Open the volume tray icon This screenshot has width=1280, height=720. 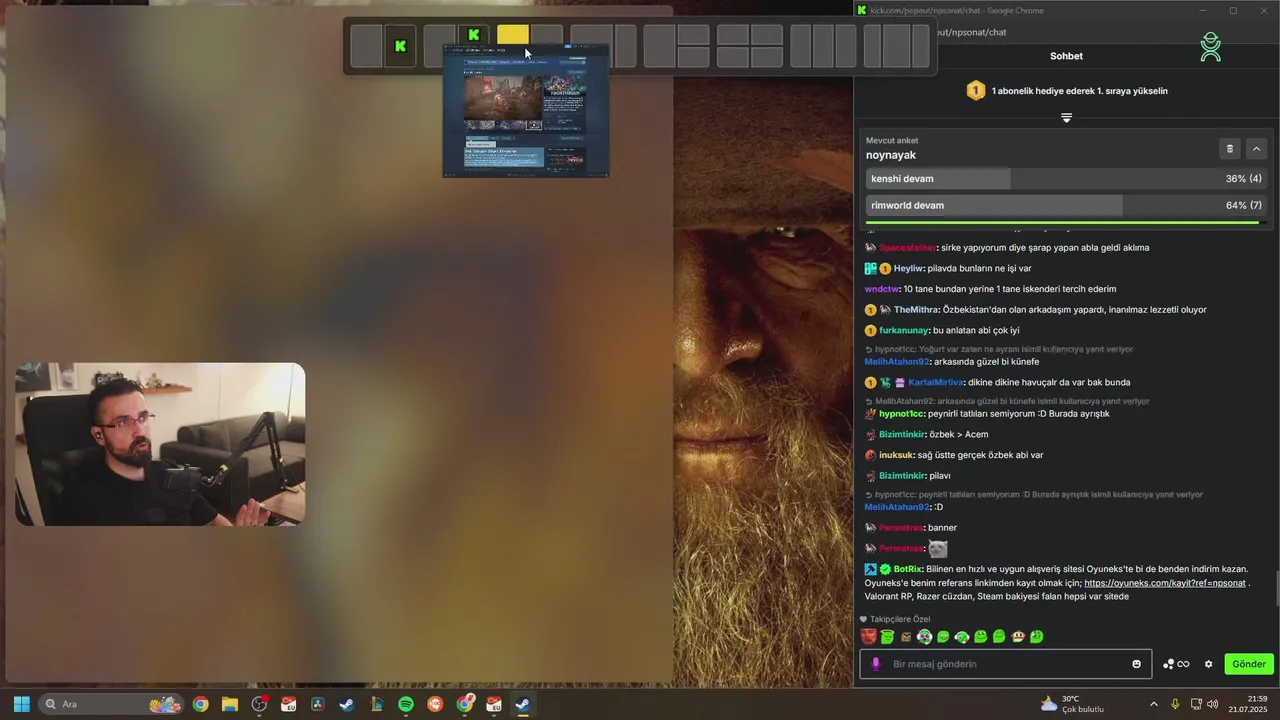tap(1212, 704)
